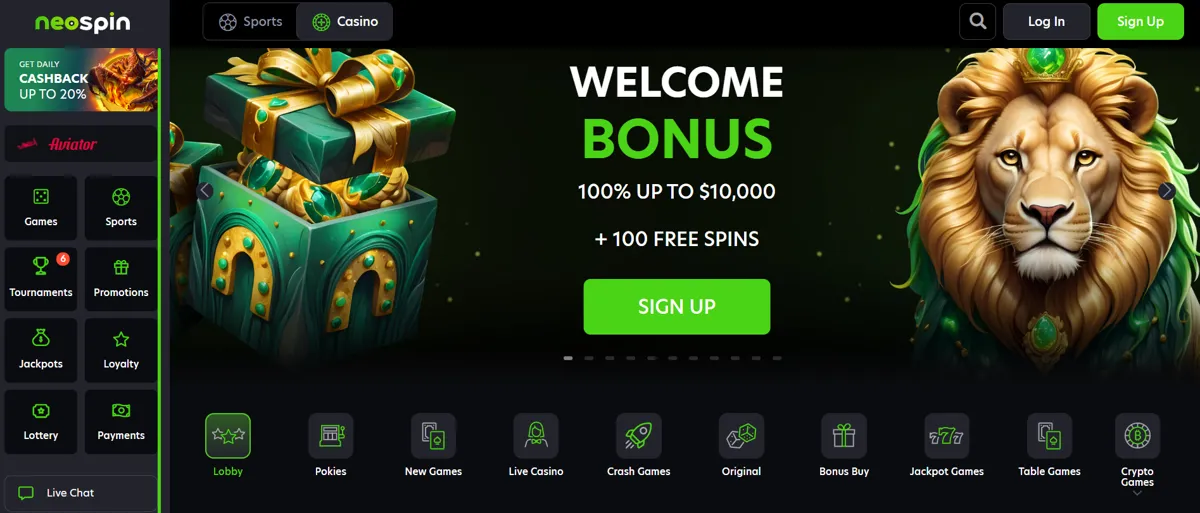Open the daily cashback promo thumbnail

pos(81,79)
